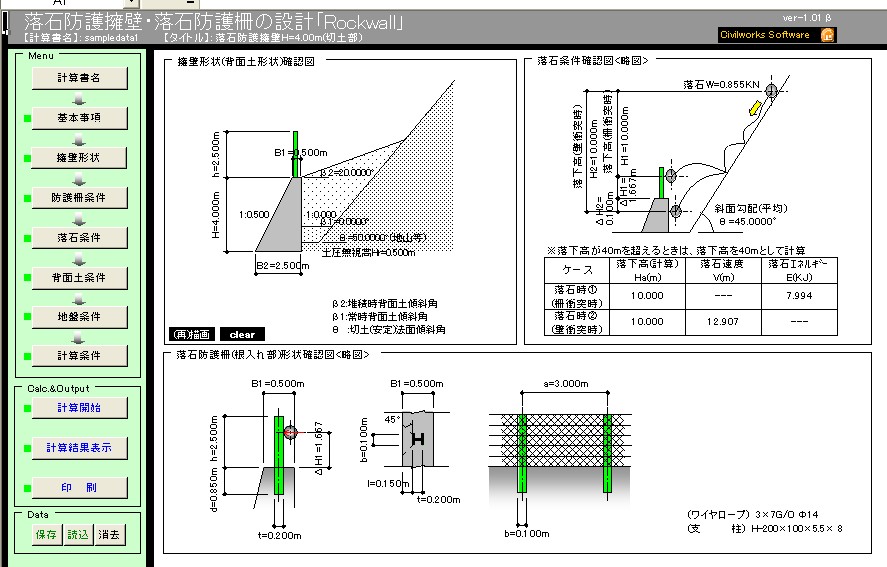
Task: Click down arrow below 擁壁形状 button
Action: pyautogui.click(x=79, y=179)
